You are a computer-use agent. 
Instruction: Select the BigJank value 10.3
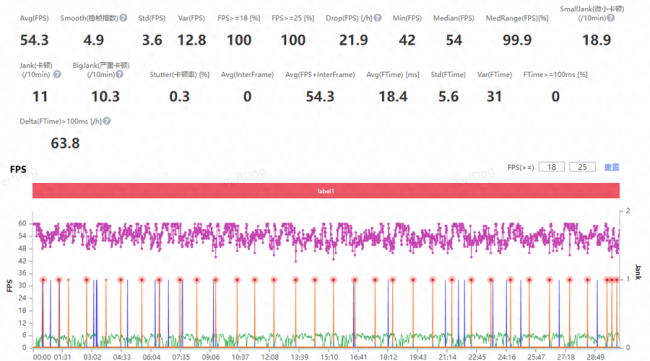105,97
